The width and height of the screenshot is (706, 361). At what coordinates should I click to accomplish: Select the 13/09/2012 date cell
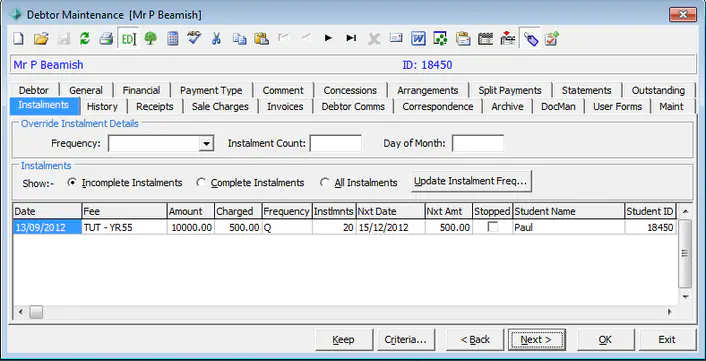pyautogui.click(x=47, y=227)
